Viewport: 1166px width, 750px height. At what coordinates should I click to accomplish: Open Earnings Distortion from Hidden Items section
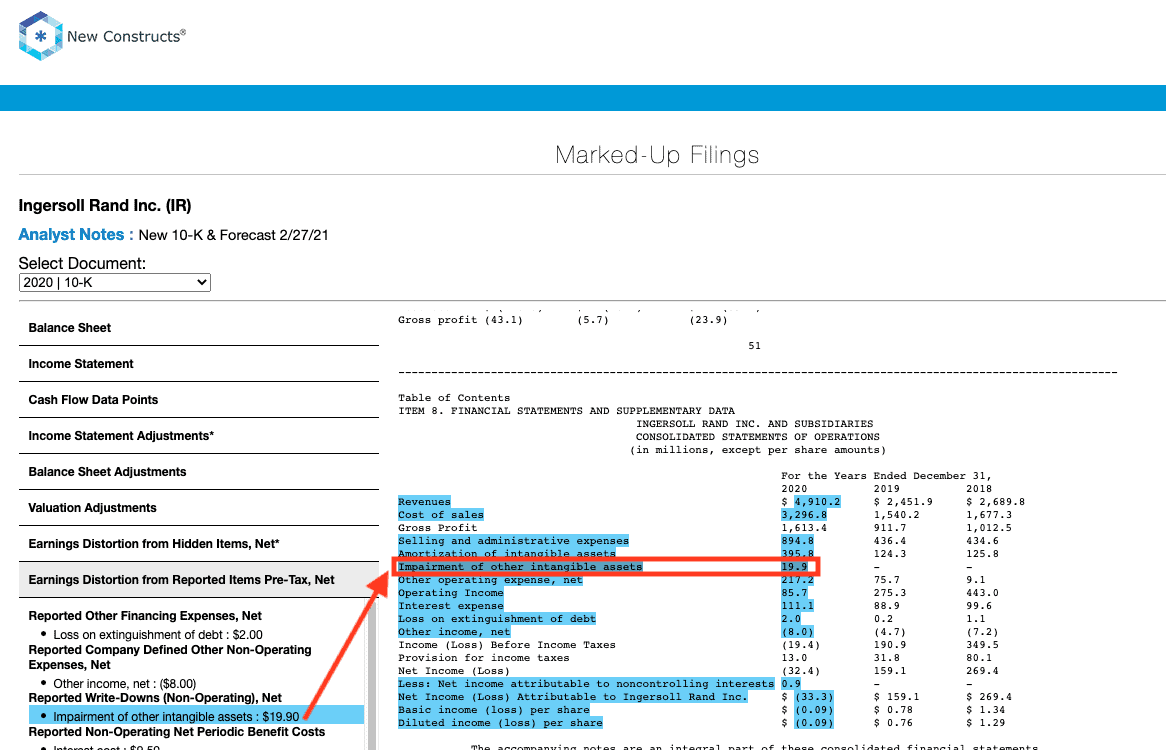[199, 544]
